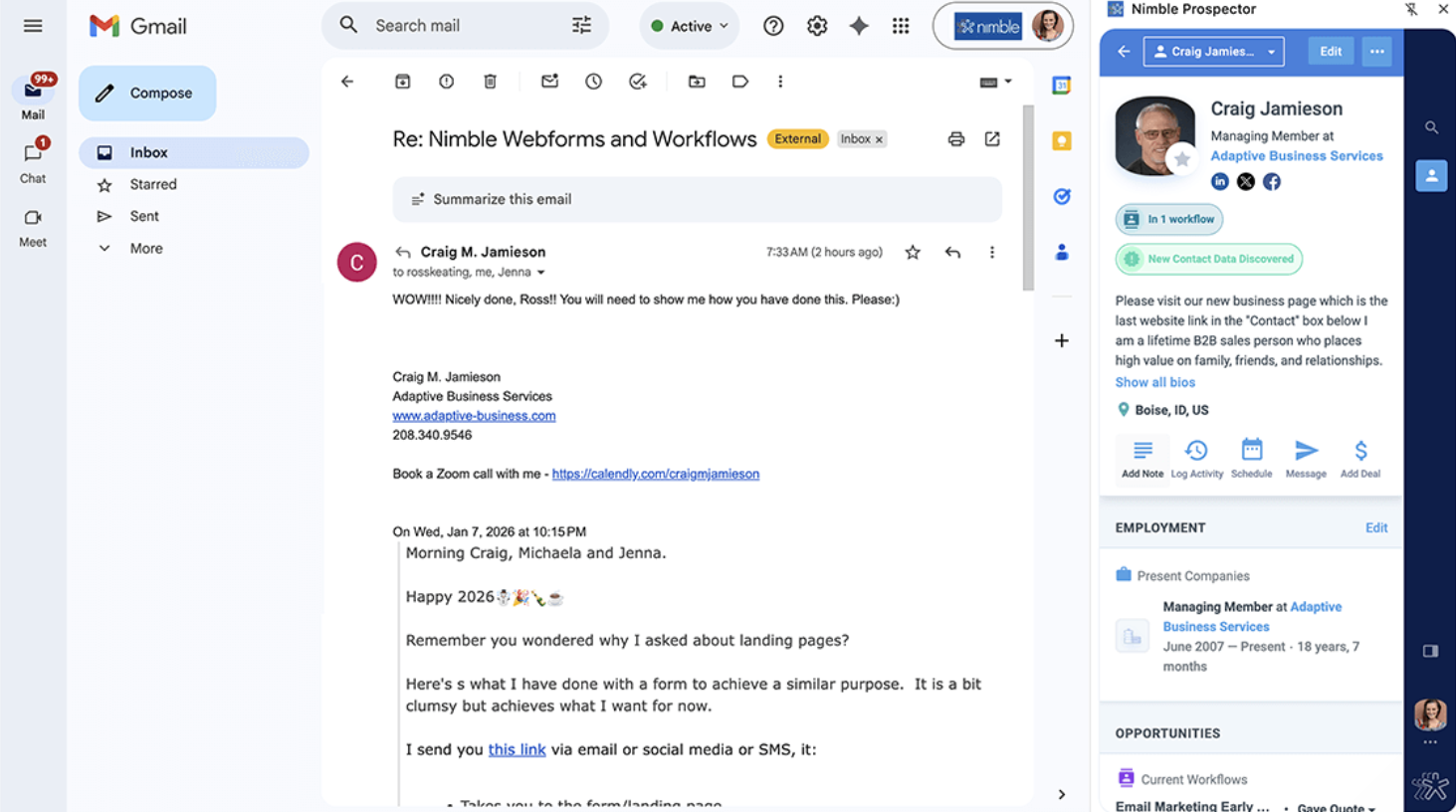This screenshot has width=1456, height=812.
Task: Open the Google apps grid
Action: tap(901, 26)
